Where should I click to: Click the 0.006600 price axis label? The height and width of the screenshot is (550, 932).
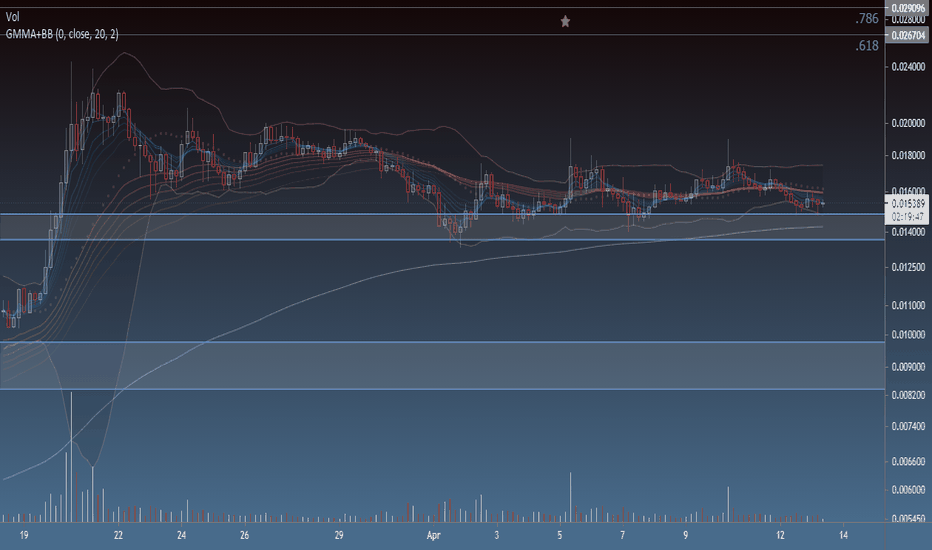point(908,461)
